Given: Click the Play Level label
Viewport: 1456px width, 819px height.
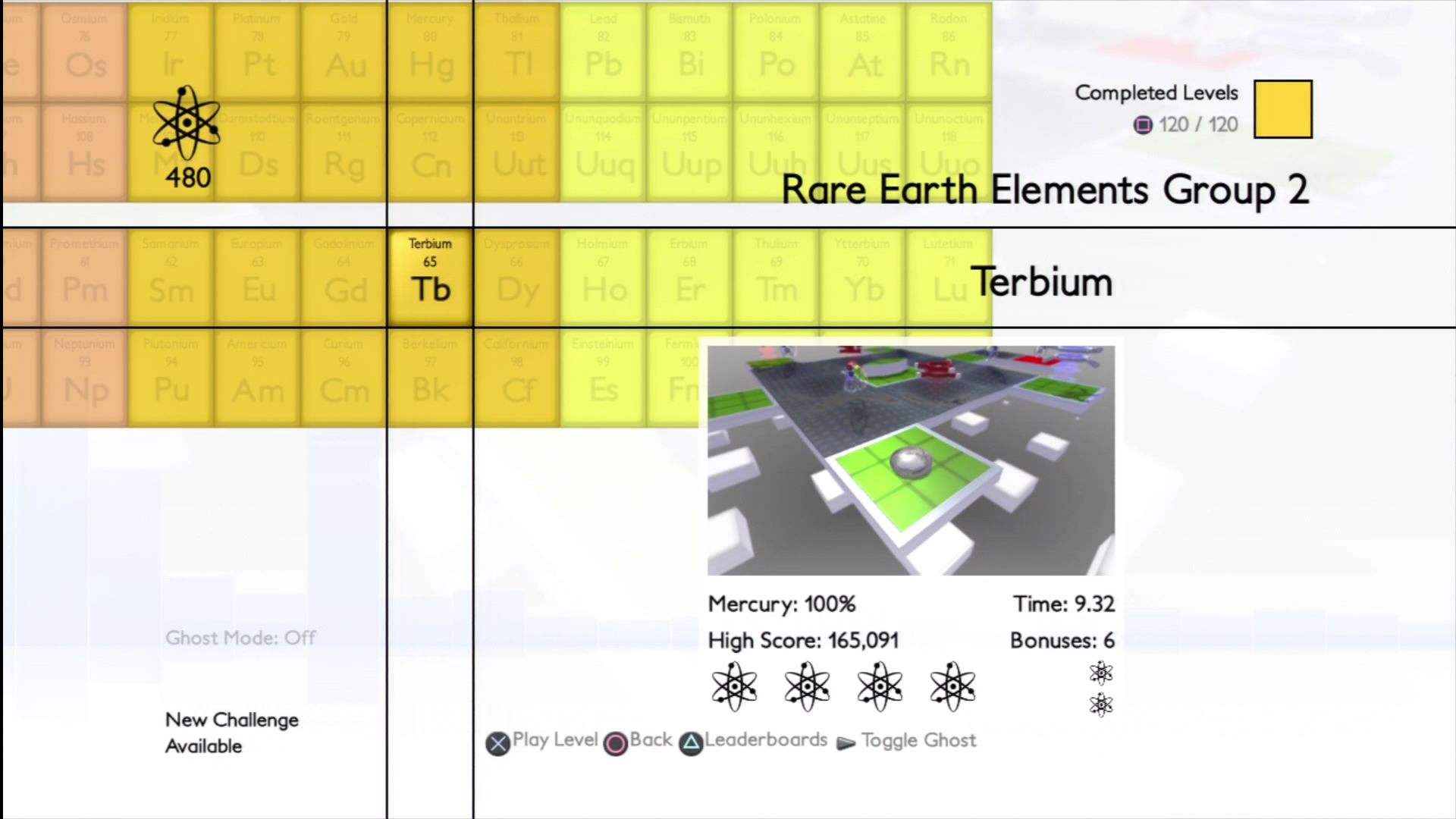Looking at the screenshot, I should 554,739.
